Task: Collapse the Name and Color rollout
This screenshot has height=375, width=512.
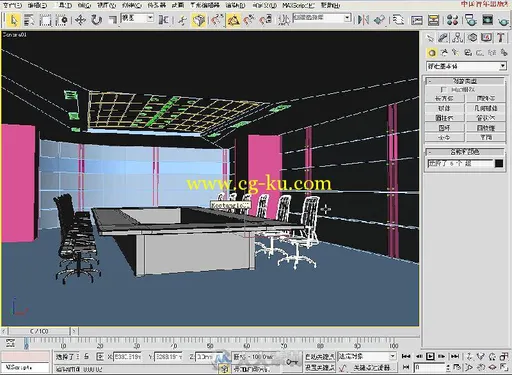Action: click(x=465, y=152)
